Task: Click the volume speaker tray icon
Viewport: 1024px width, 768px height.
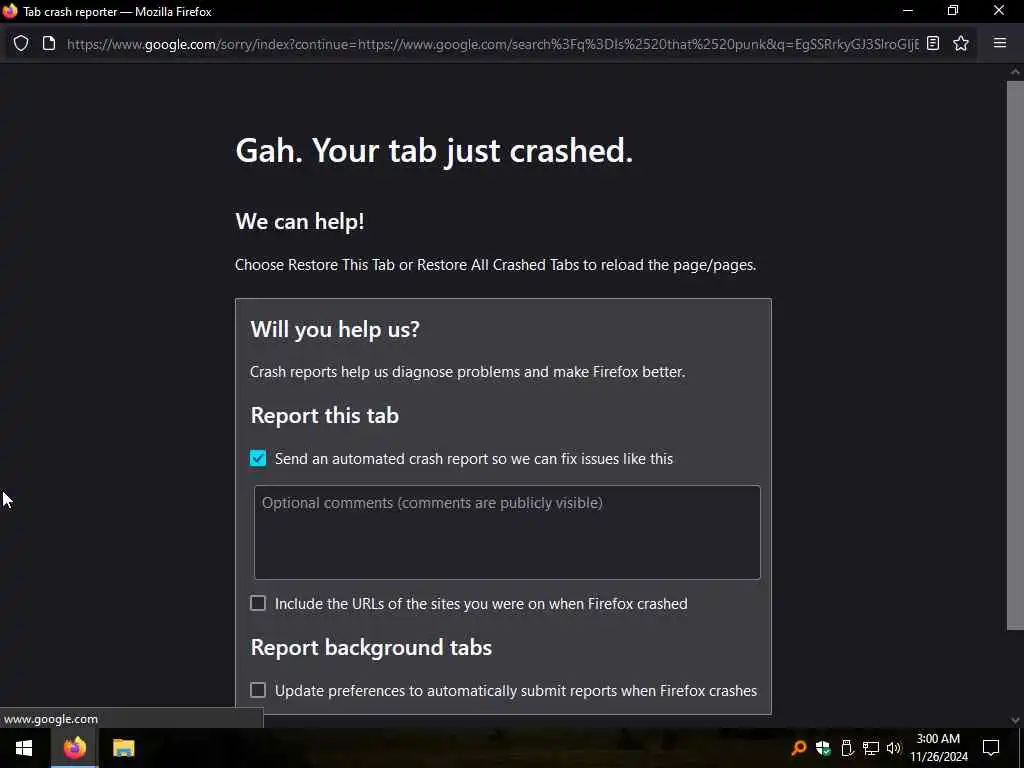Action: click(894, 748)
